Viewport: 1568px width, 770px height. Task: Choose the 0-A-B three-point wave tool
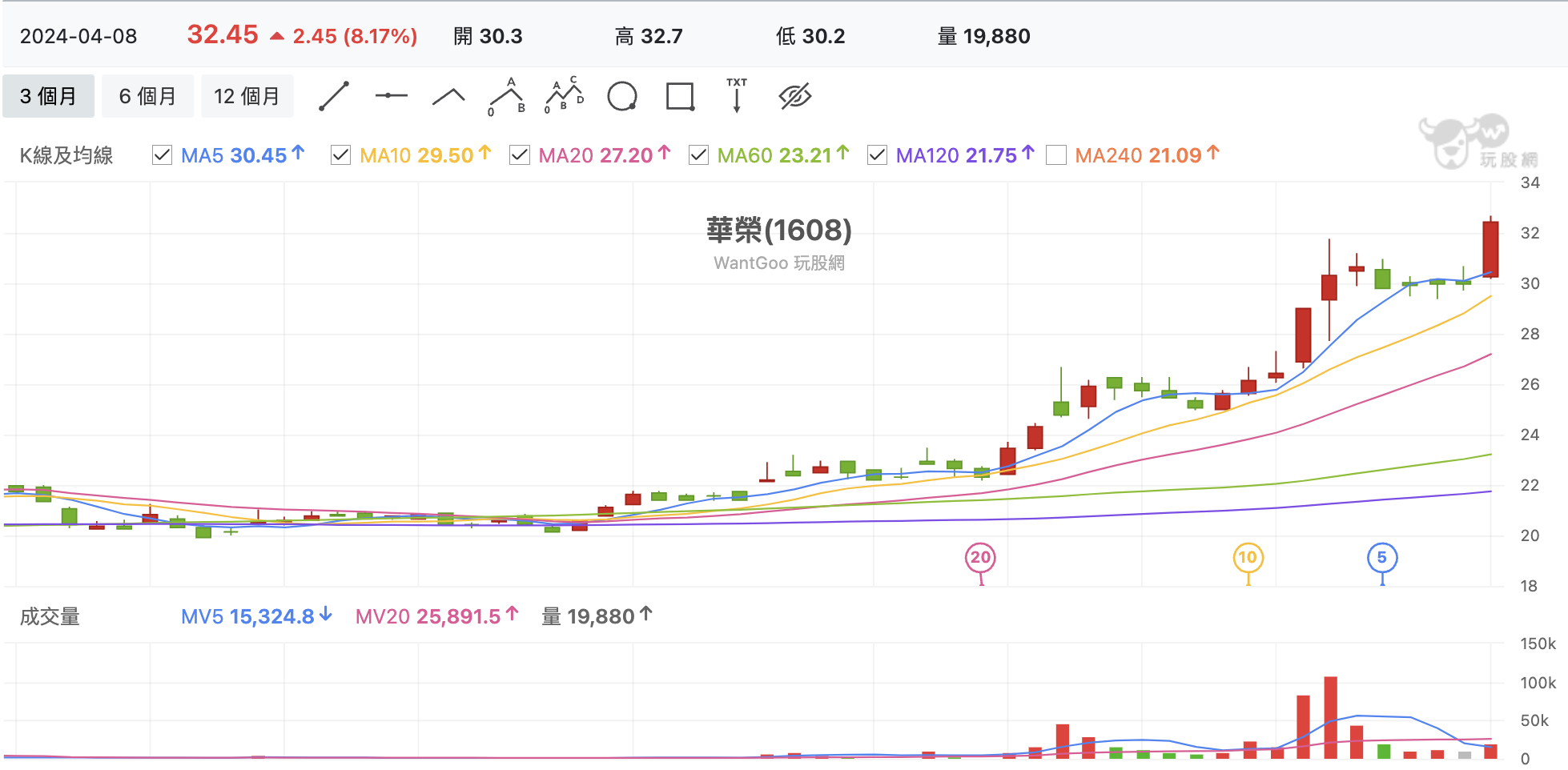507,97
